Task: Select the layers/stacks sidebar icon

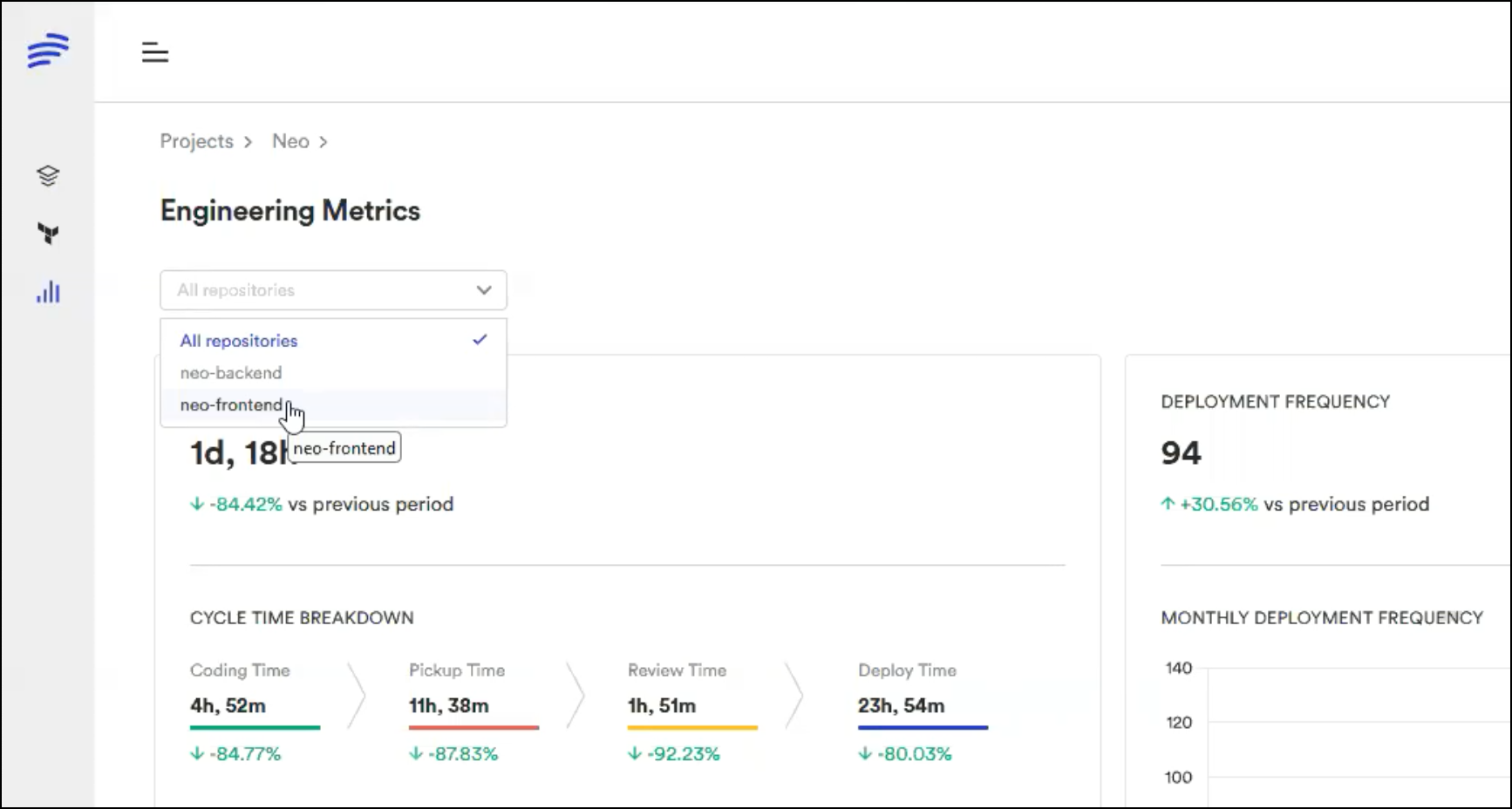Action: [48, 174]
